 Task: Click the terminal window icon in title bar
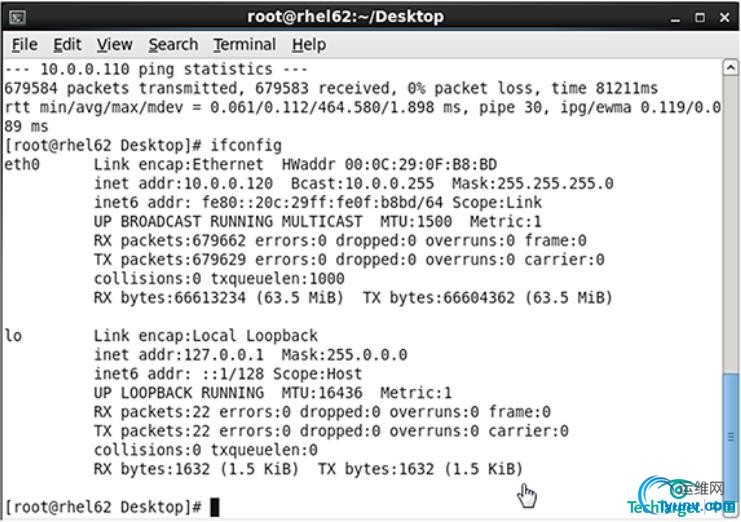click(17, 17)
